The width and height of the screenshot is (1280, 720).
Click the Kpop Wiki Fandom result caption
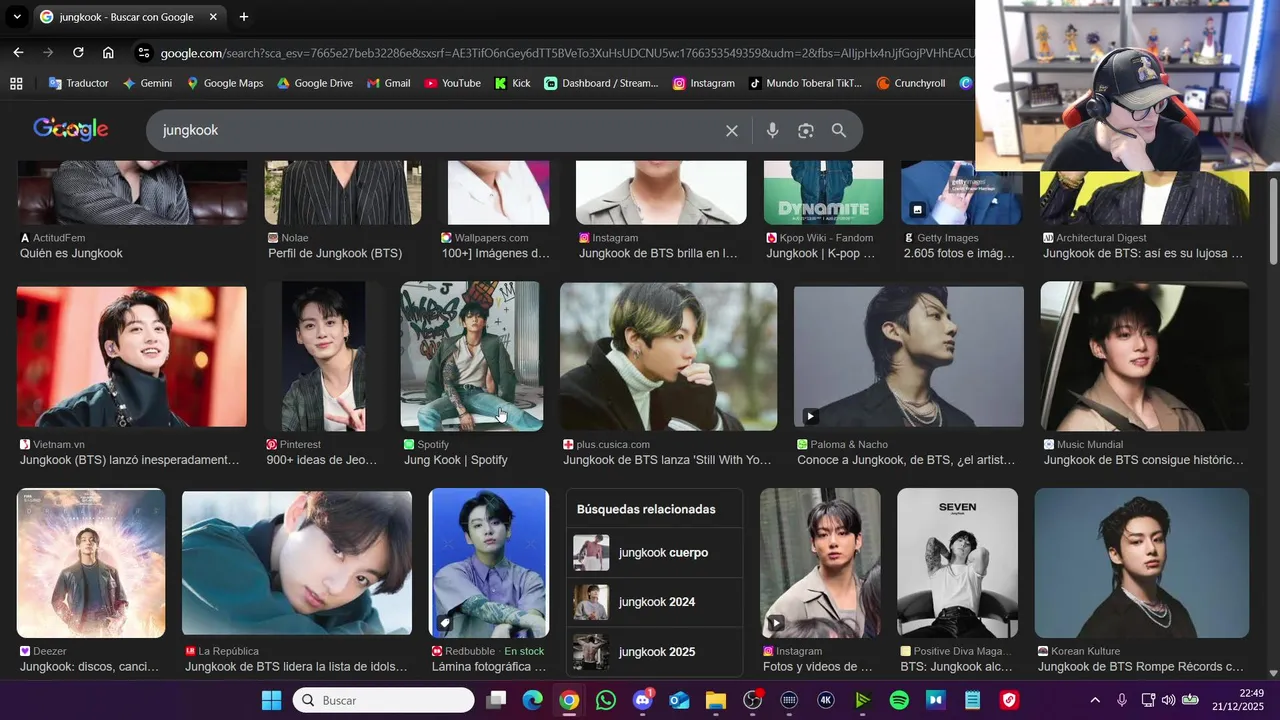[x=821, y=254]
